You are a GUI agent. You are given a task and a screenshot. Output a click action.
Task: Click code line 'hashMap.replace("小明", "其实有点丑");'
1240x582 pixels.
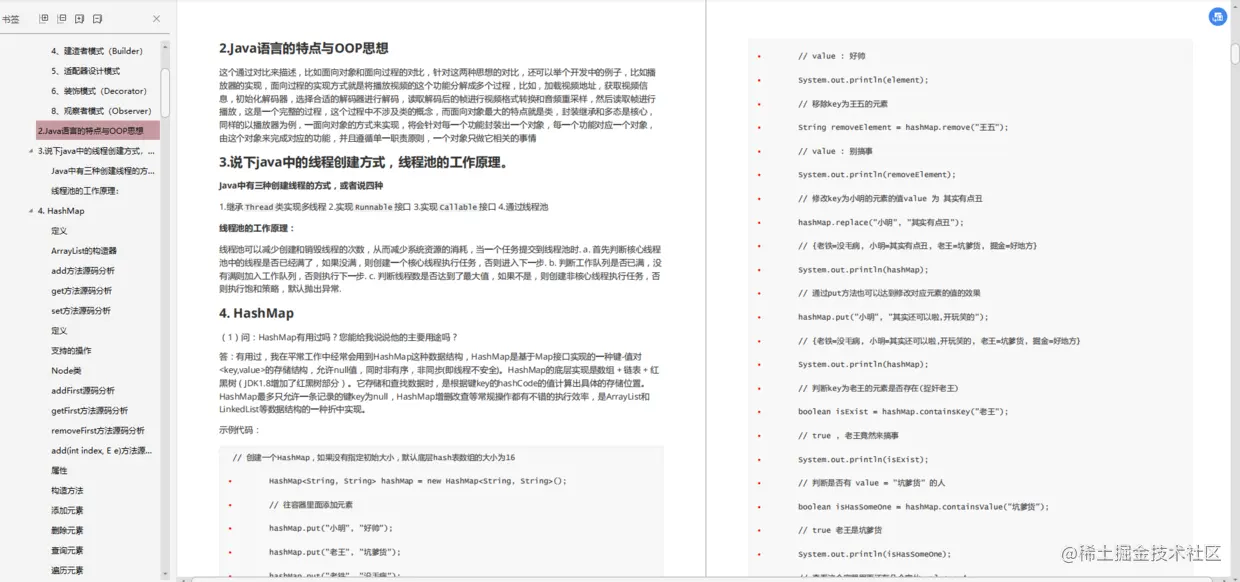coord(880,222)
